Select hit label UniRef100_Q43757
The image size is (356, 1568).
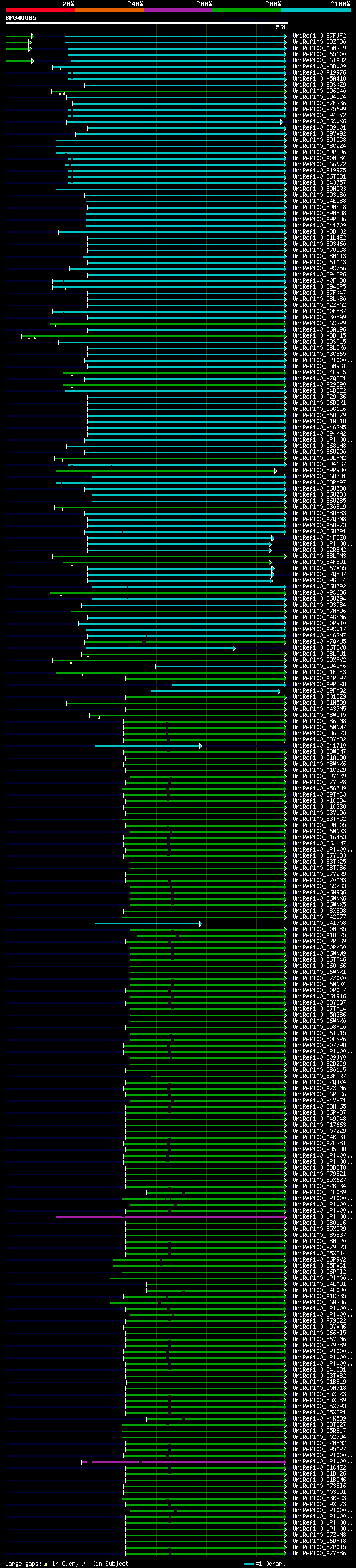[x=319, y=182]
